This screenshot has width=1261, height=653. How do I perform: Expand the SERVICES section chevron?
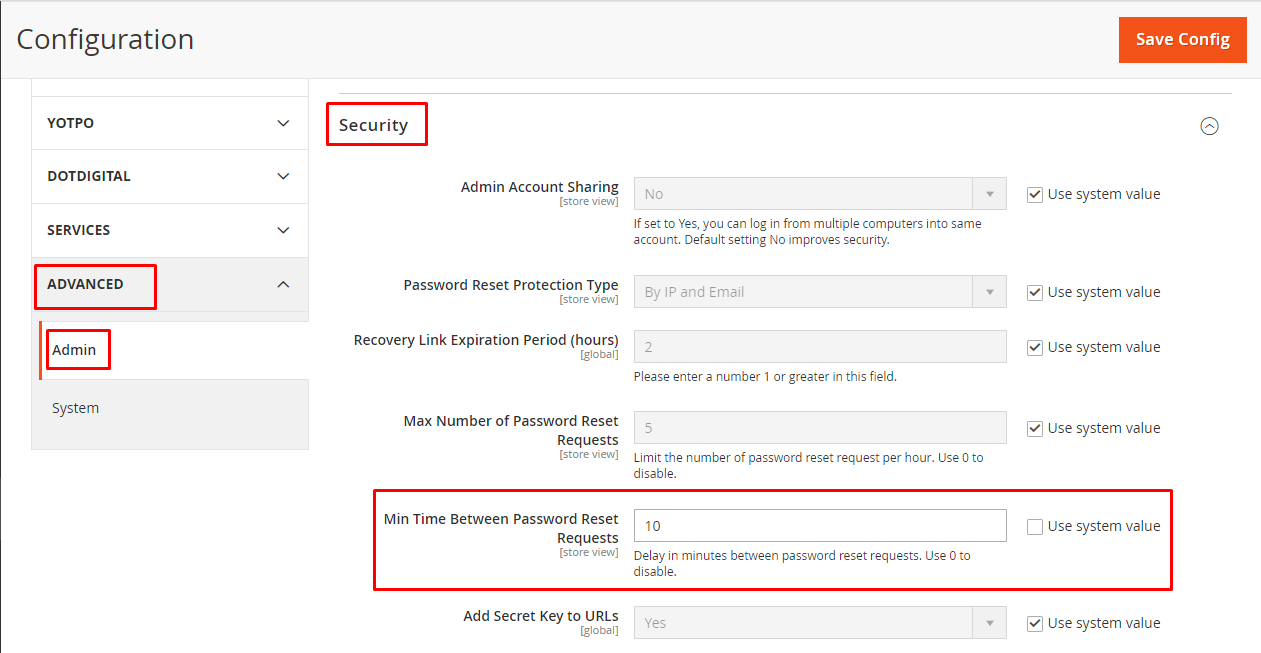click(283, 230)
